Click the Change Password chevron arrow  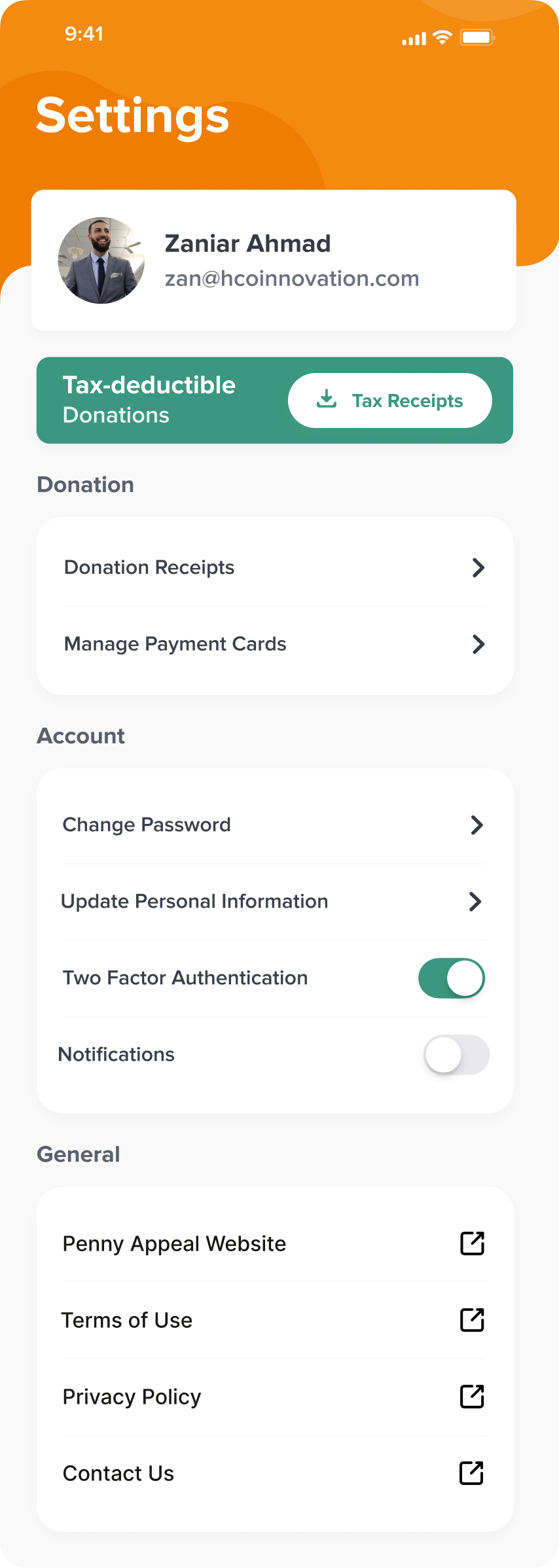(x=477, y=825)
